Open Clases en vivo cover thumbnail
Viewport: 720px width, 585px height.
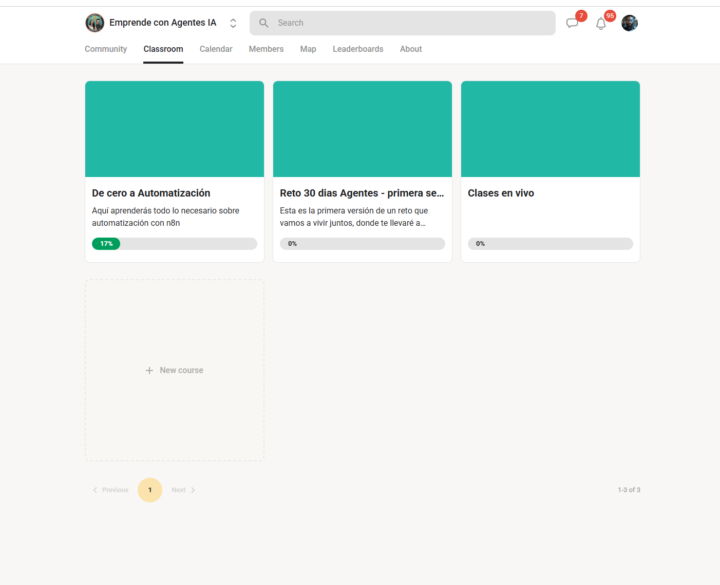click(550, 129)
